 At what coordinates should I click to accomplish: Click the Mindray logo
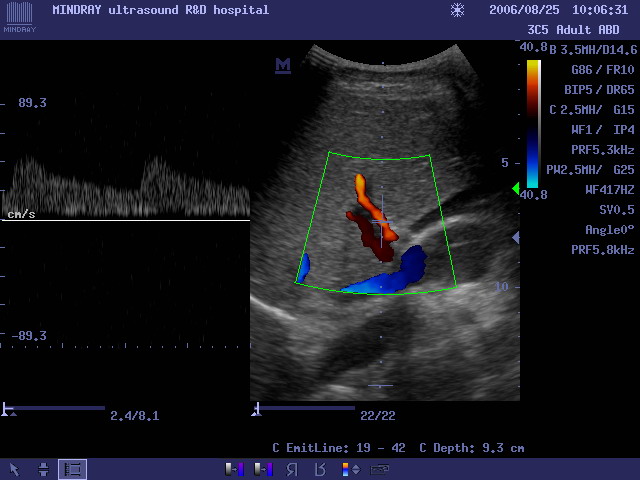click(20, 17)
